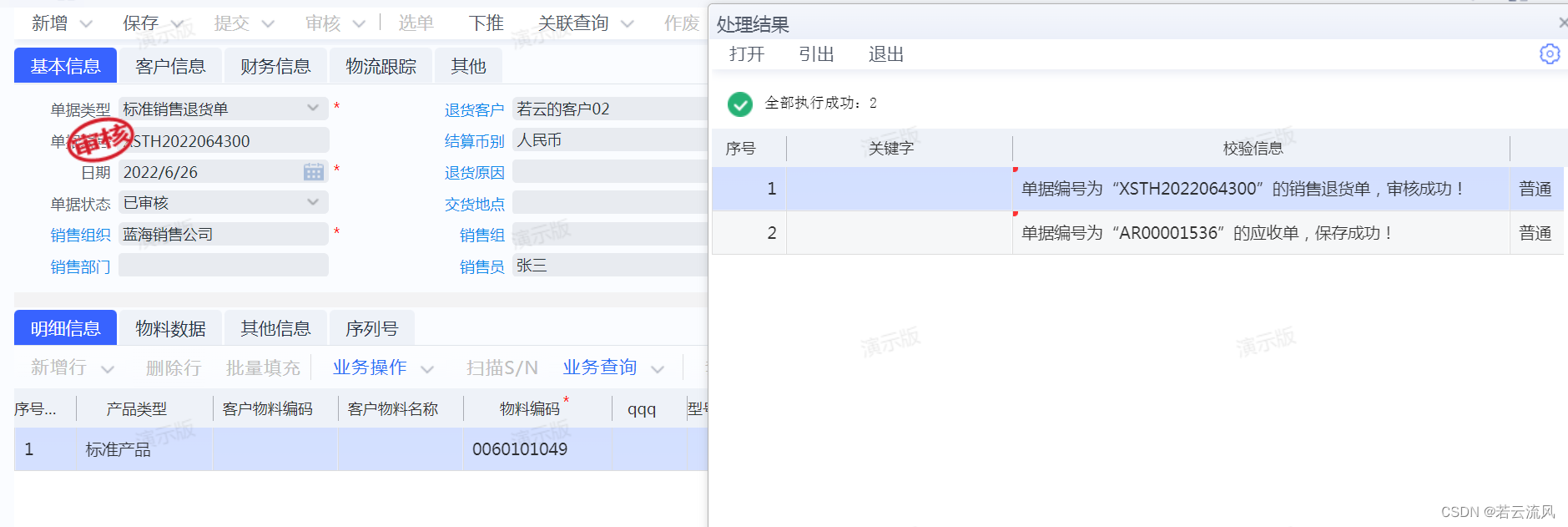Click the green success check icon
Viewport: 1568px width, 527px height.
[x=739, y=104]
